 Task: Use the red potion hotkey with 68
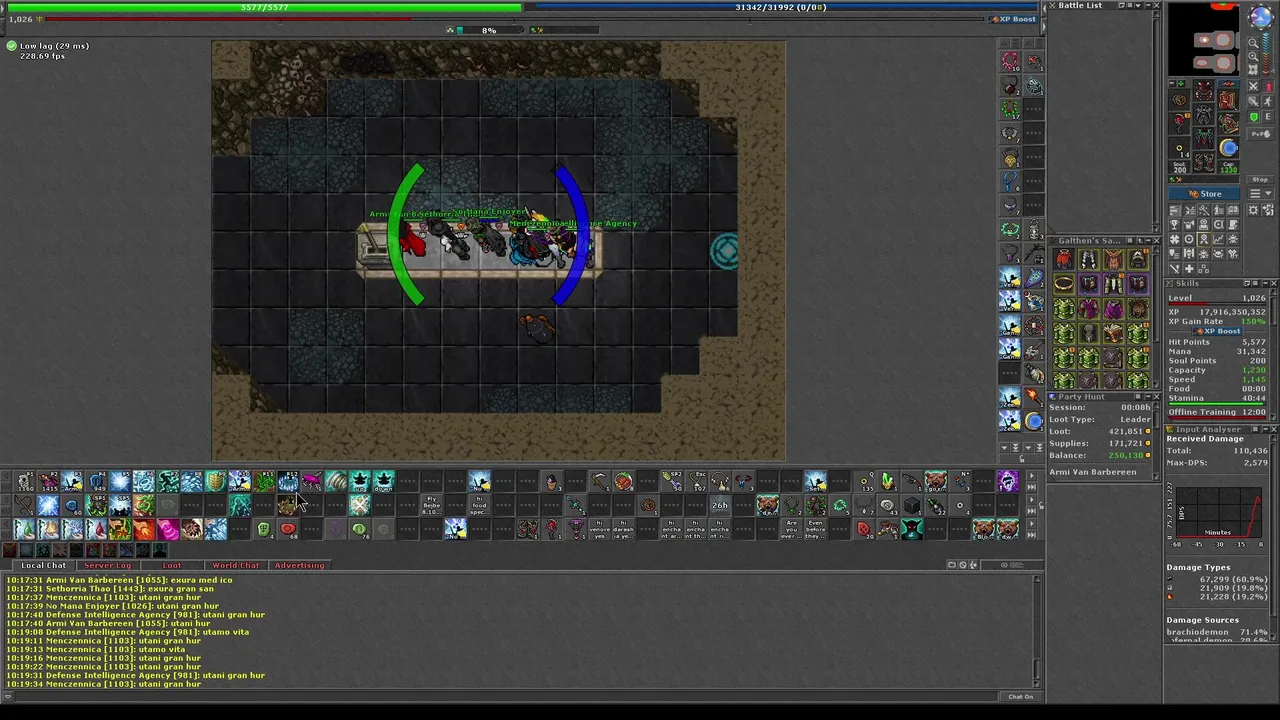tap(287, 529)
